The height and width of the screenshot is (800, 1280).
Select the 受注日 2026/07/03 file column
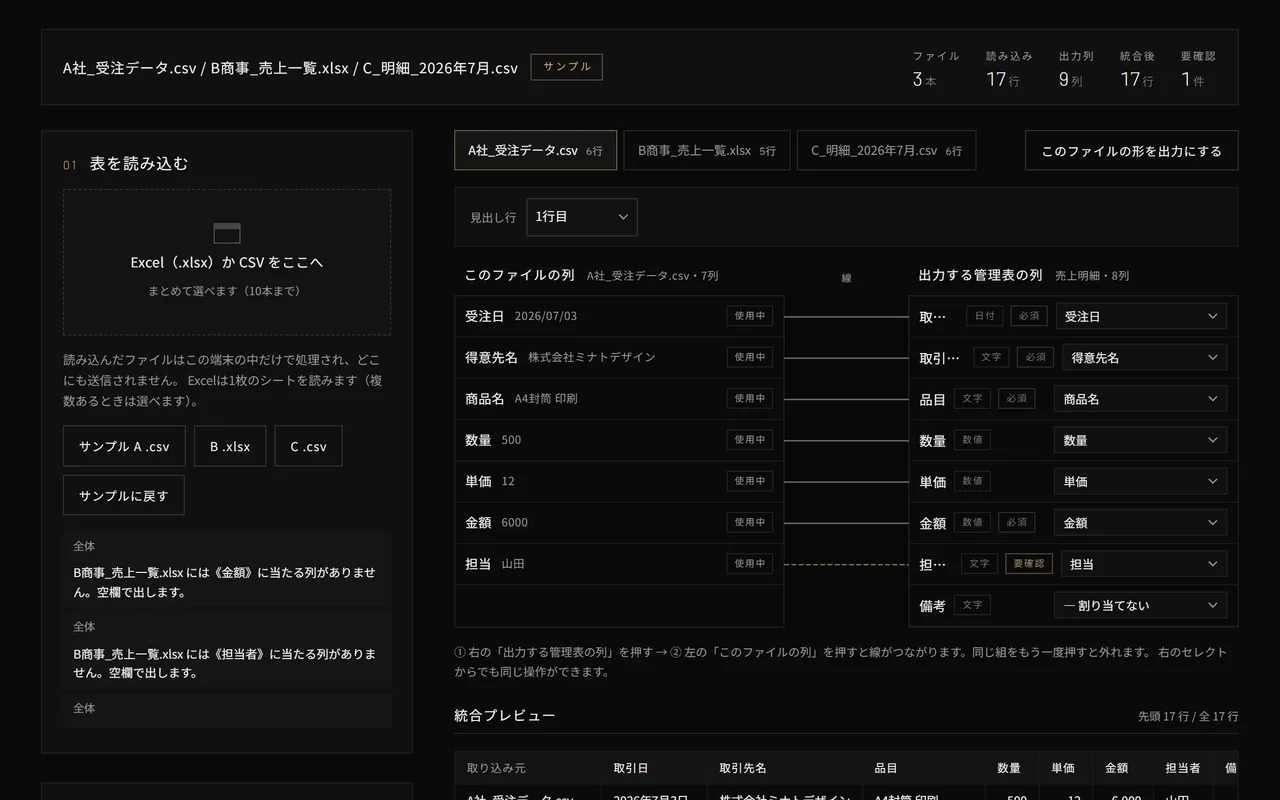[x=619, y=316]
